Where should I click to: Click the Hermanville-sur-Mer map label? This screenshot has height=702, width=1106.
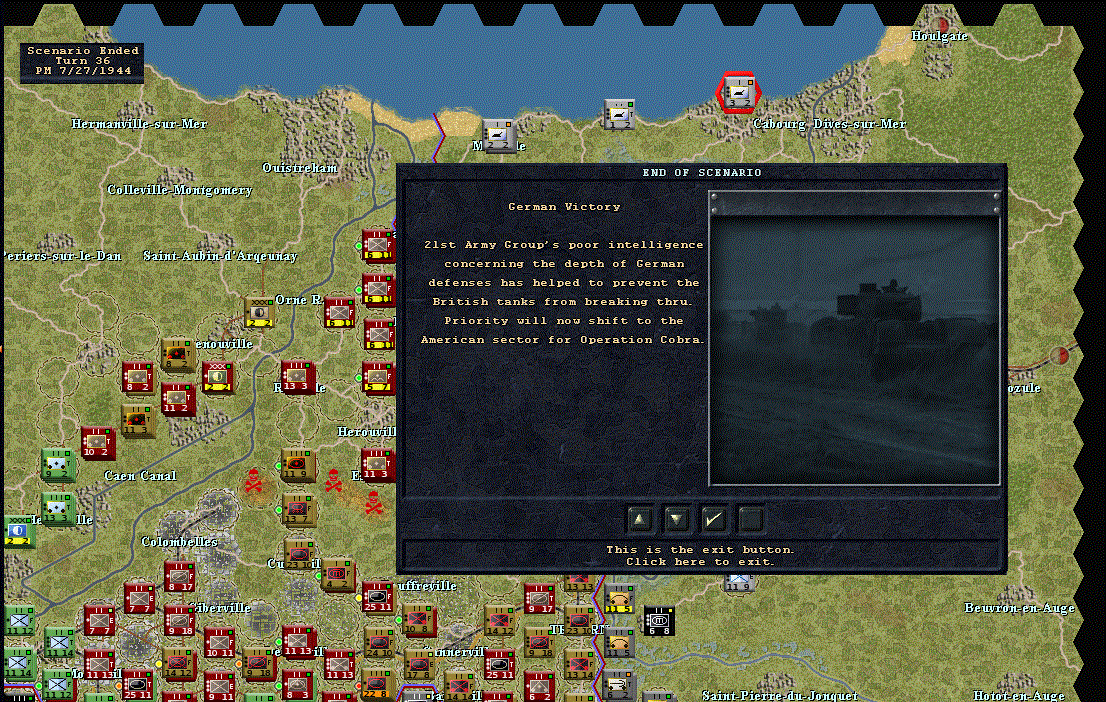[139, 124]
